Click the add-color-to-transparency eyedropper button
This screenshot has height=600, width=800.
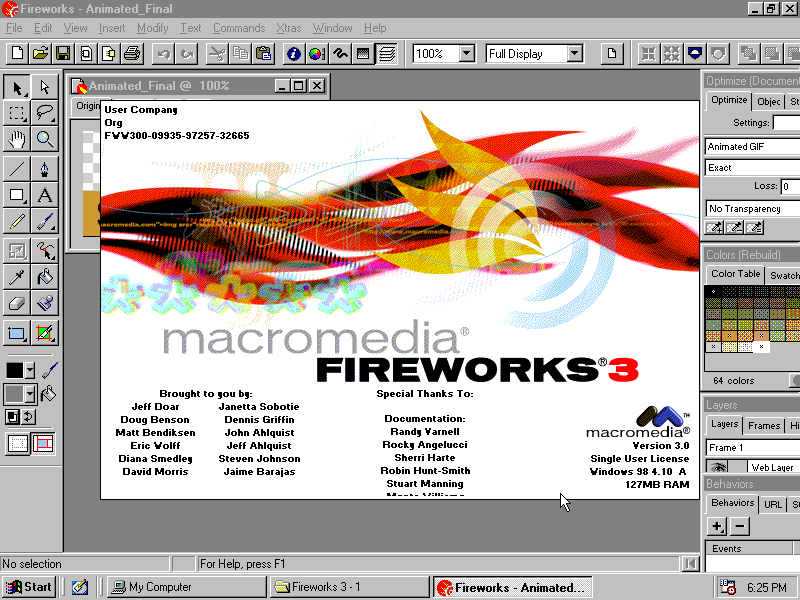click(714, 228)
